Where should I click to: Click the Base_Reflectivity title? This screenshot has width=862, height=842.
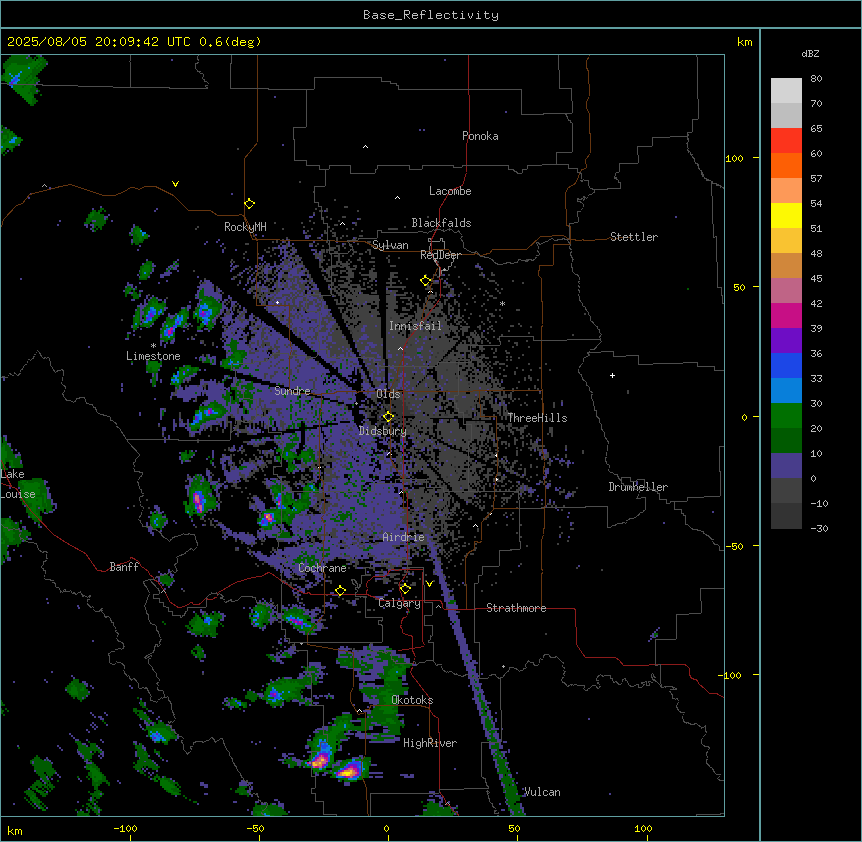[x=431, y=15]
